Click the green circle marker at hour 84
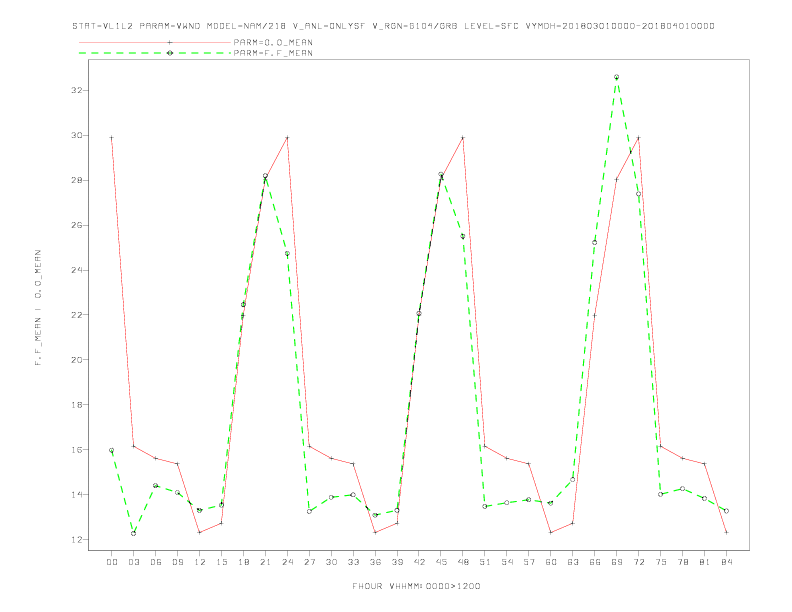 click(727, 511)
